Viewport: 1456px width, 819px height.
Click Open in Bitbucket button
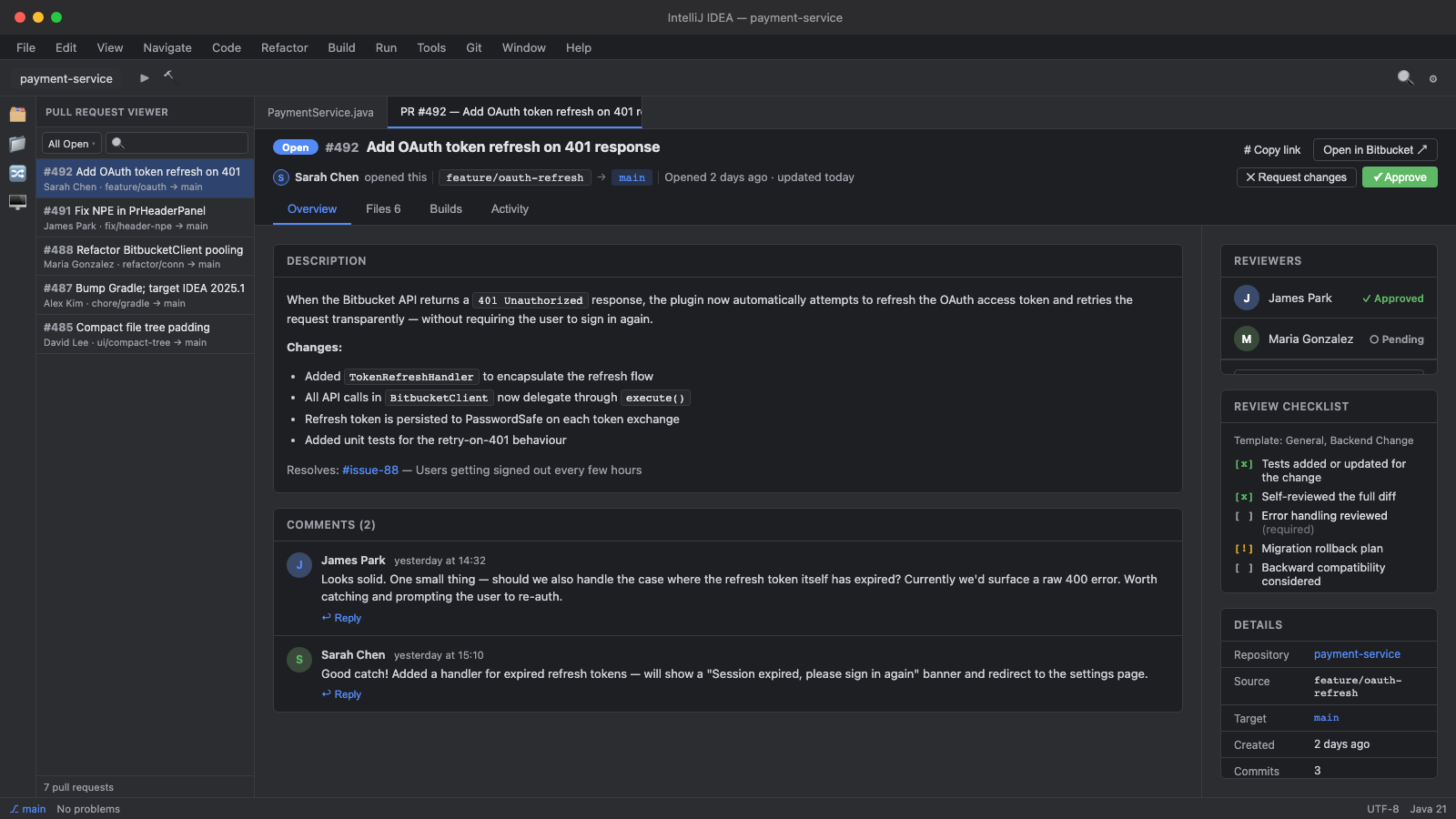(1375, 150)
